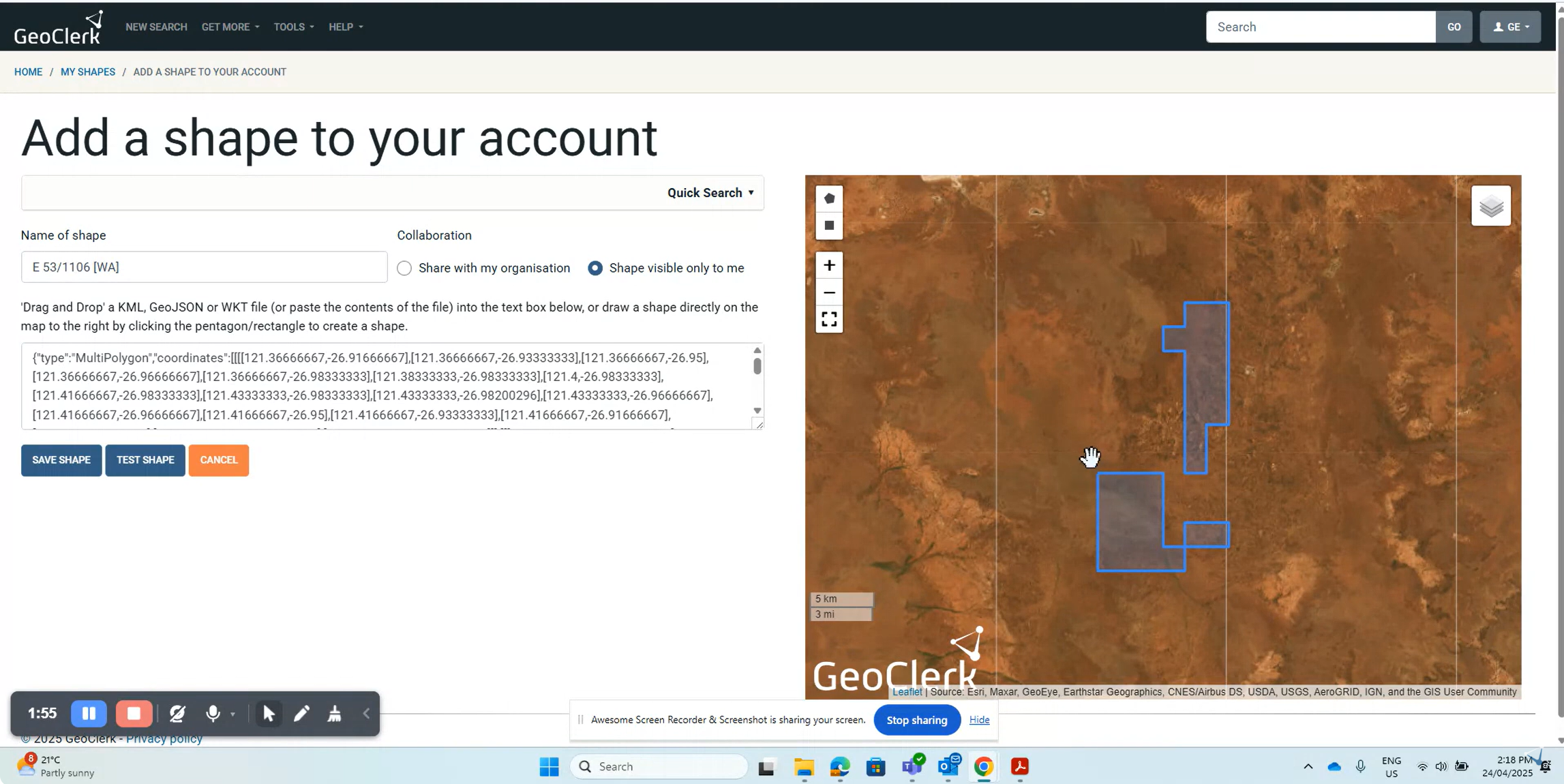The image size is (1564, 784).
Task: Open the GE user account dropdown
Action: point(1510,27)
